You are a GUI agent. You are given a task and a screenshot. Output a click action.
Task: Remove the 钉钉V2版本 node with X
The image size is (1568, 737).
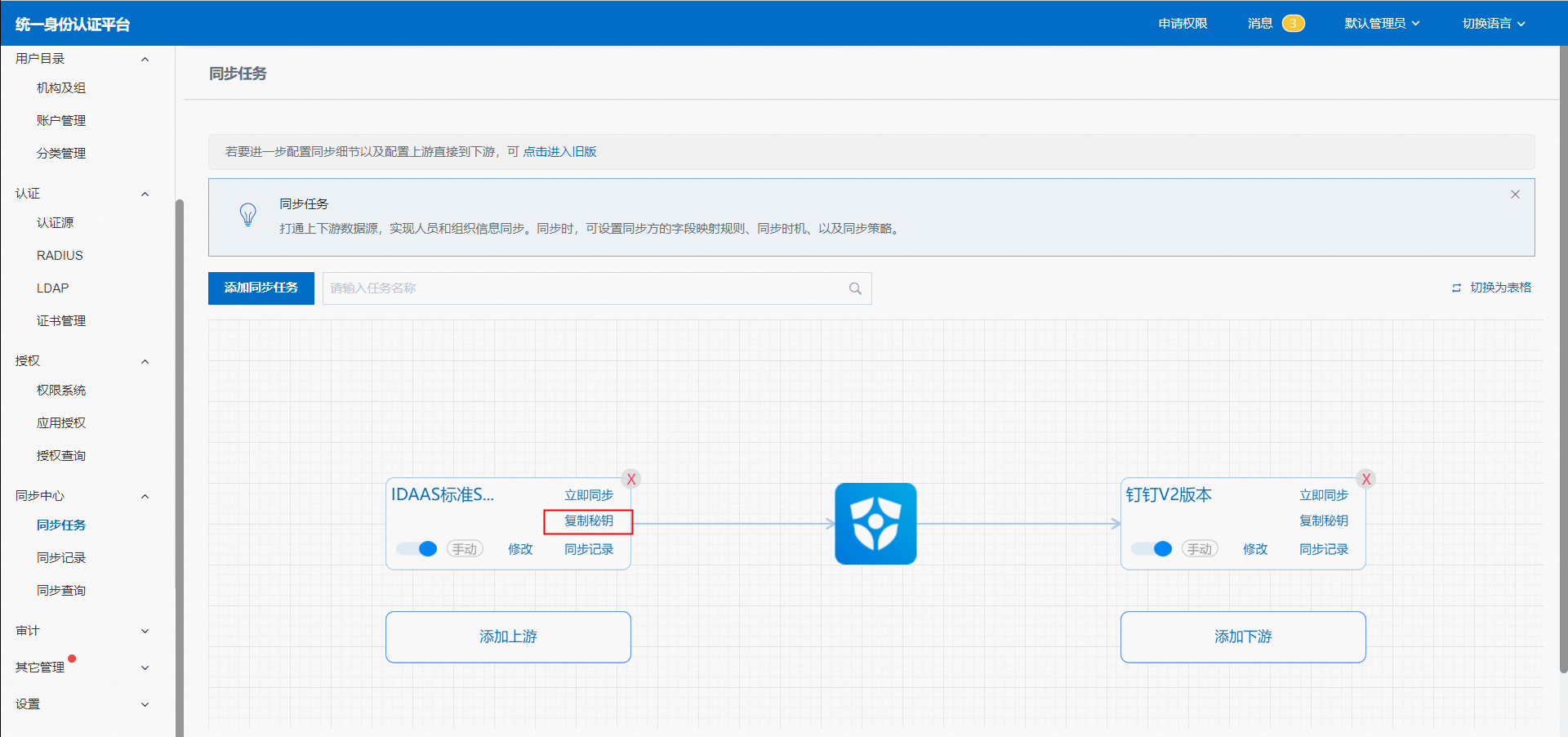click(x=1365, y=480)
